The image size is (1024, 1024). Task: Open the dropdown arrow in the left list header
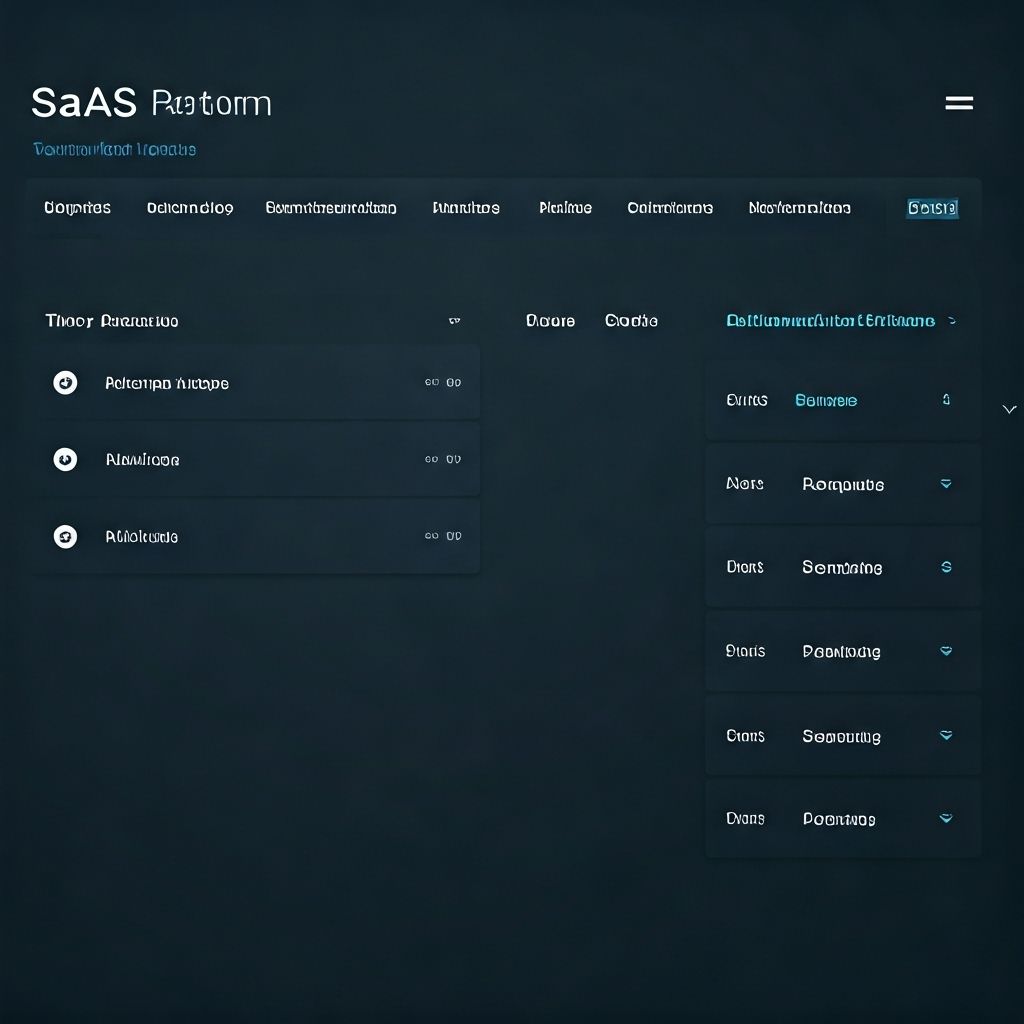coord(454,321)
